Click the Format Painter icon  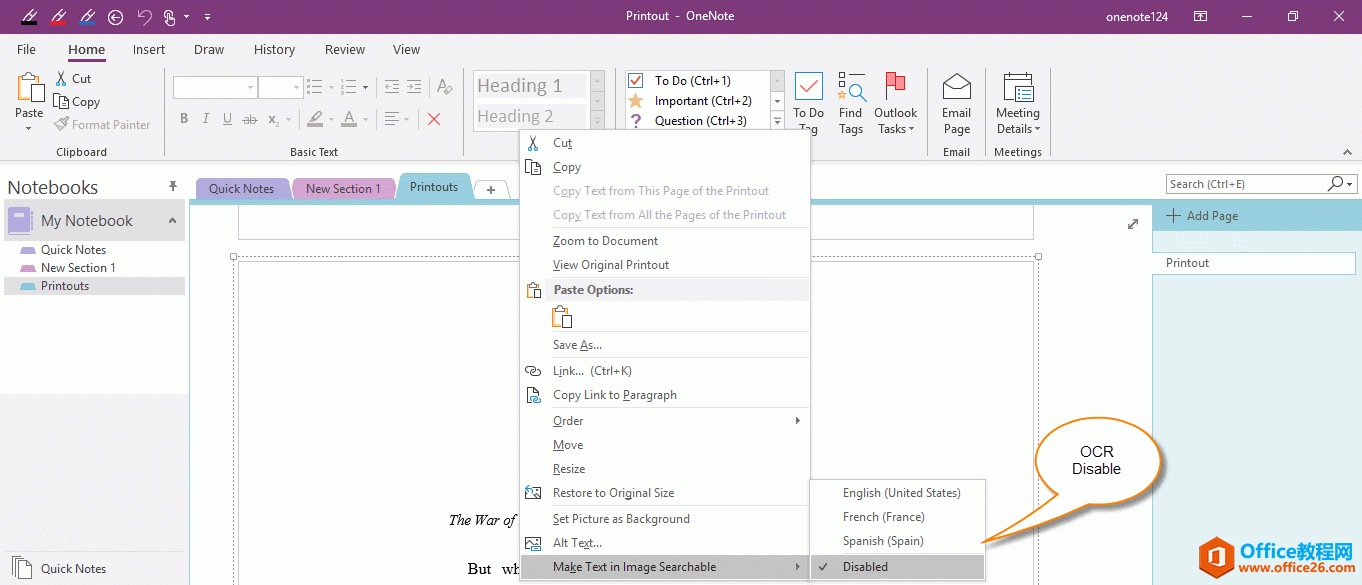60,124
